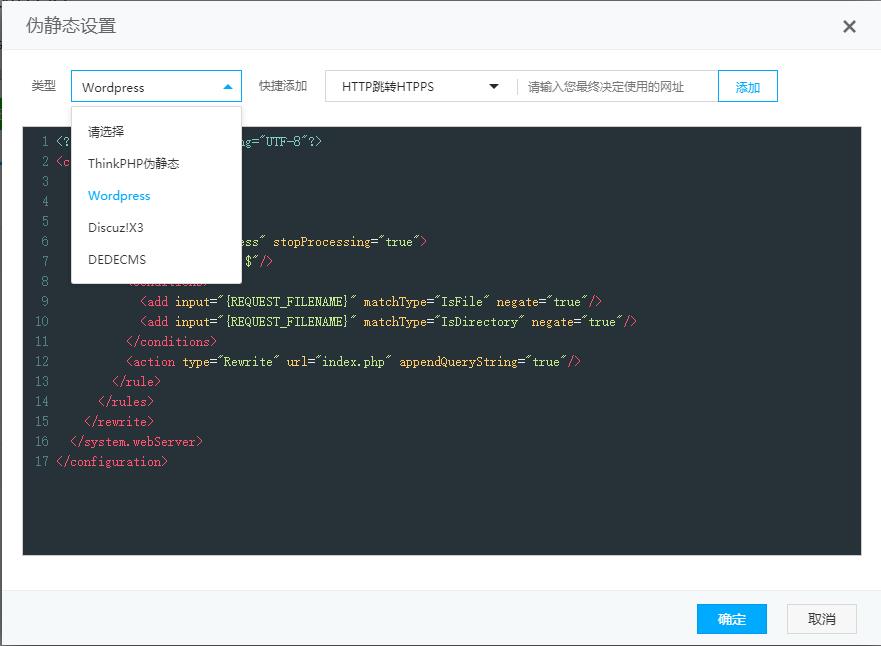881x646 pixels.
Task: Place cursor on the action Rewrite line
Action: click(x=352, y=361)
